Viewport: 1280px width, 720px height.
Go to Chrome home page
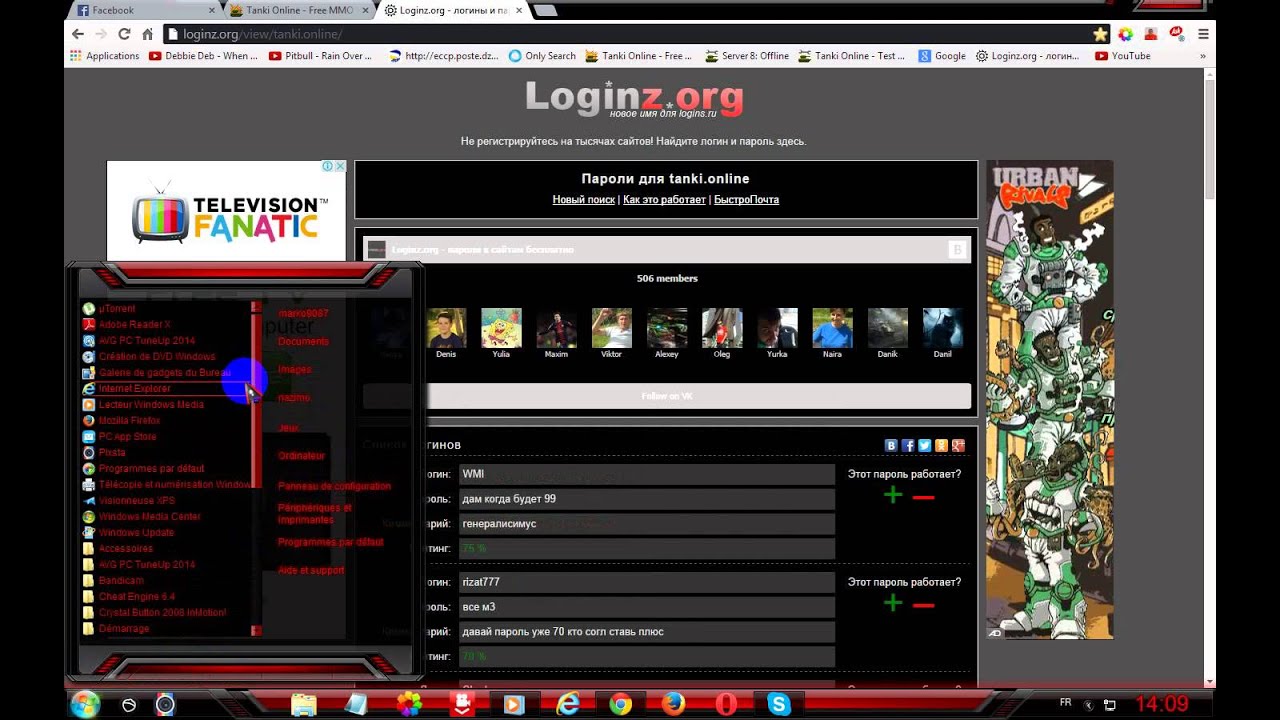[x=147, y=34]
